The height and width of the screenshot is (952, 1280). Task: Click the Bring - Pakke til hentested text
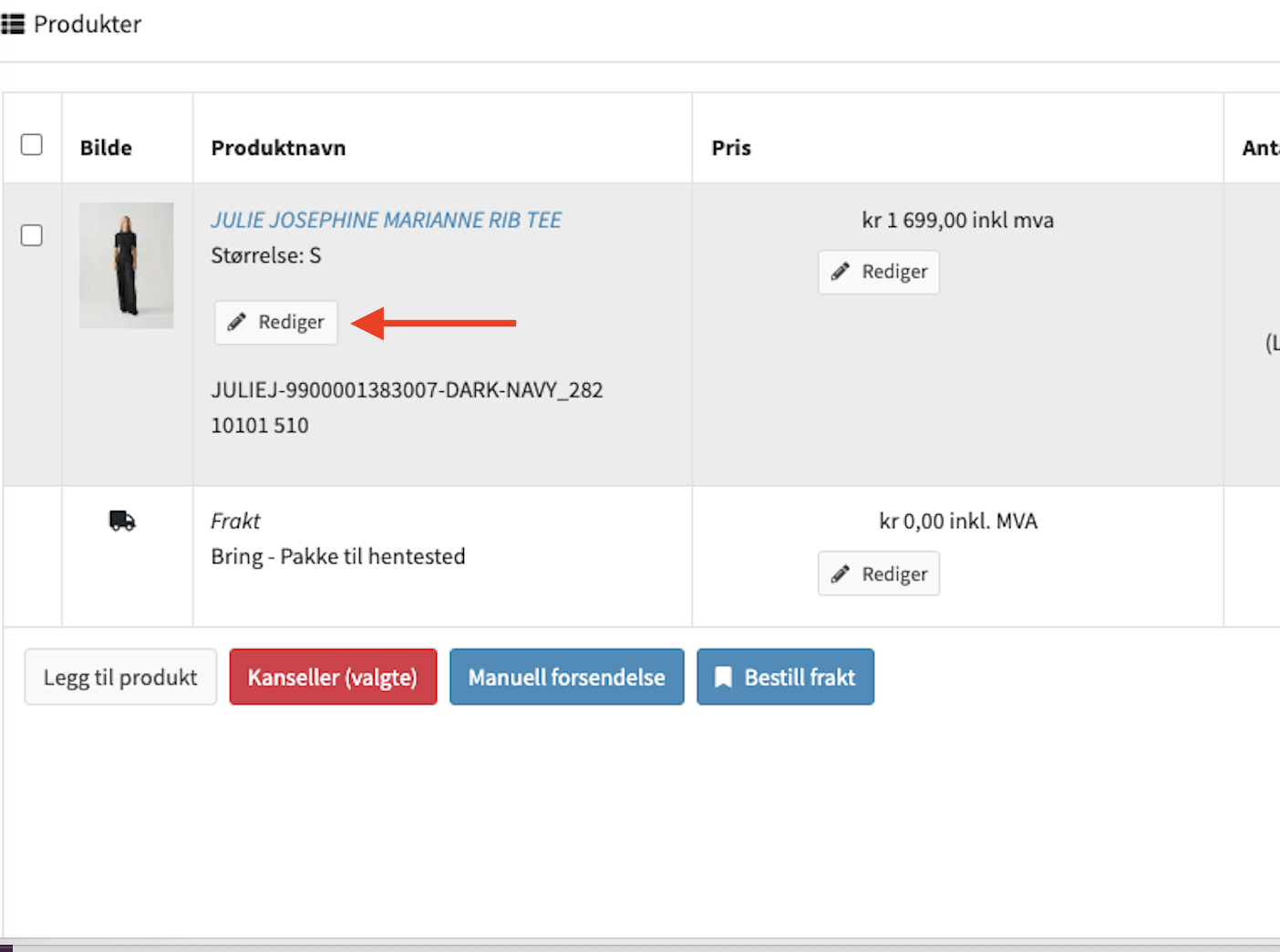pyautogui.click(x=338, y=557)
